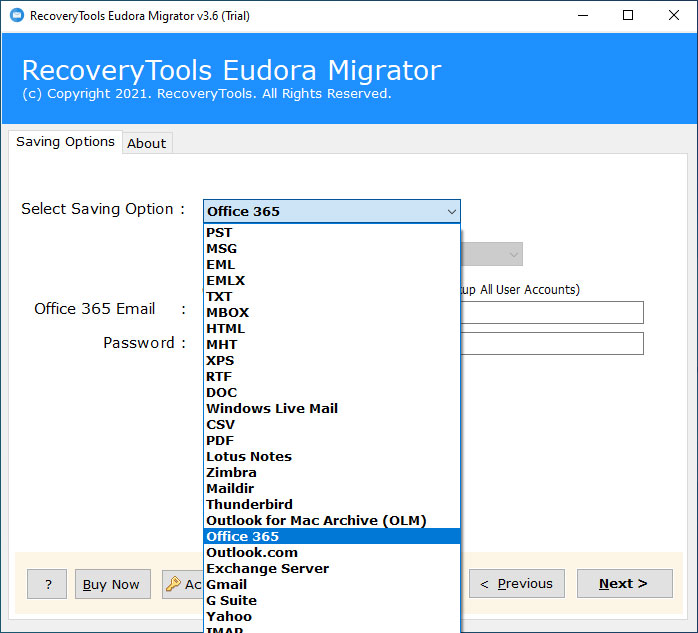Choose Exchange Server from the list

pos(332,569)
